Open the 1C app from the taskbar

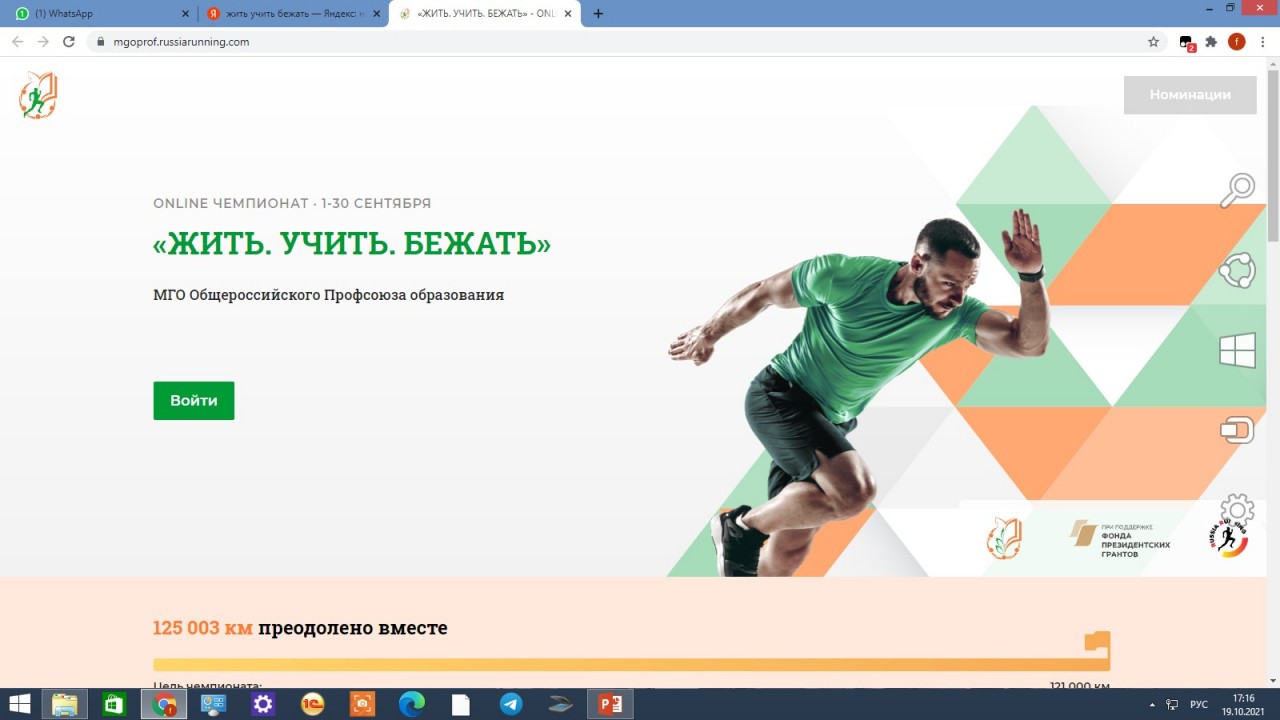(x=311, y=704)
